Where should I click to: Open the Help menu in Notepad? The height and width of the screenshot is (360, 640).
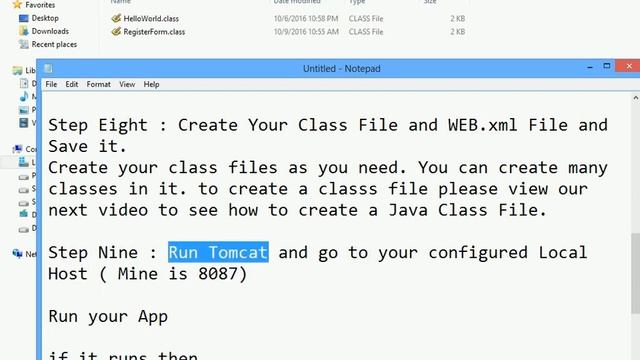tap(151, 84)
